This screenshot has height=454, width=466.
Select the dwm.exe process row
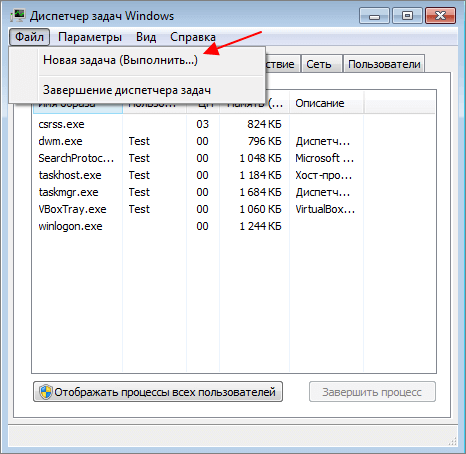[x=233, y=141]
